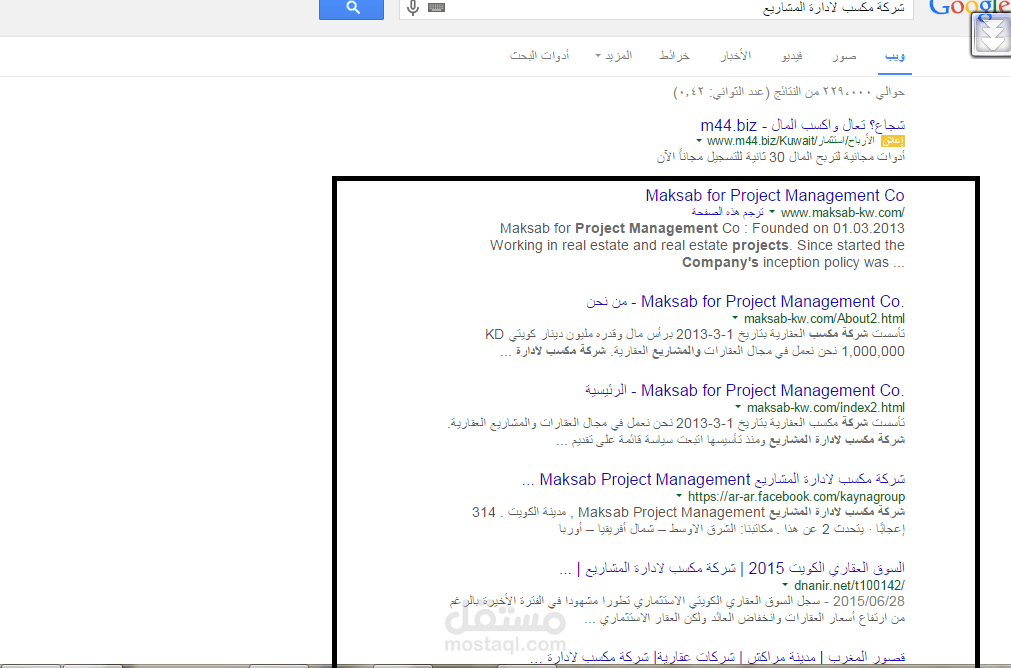Expand arrow beside www.maksab-kw.com/ URL
The width and height of the screenshot is (1011, 668).
(x=772, y=211)
